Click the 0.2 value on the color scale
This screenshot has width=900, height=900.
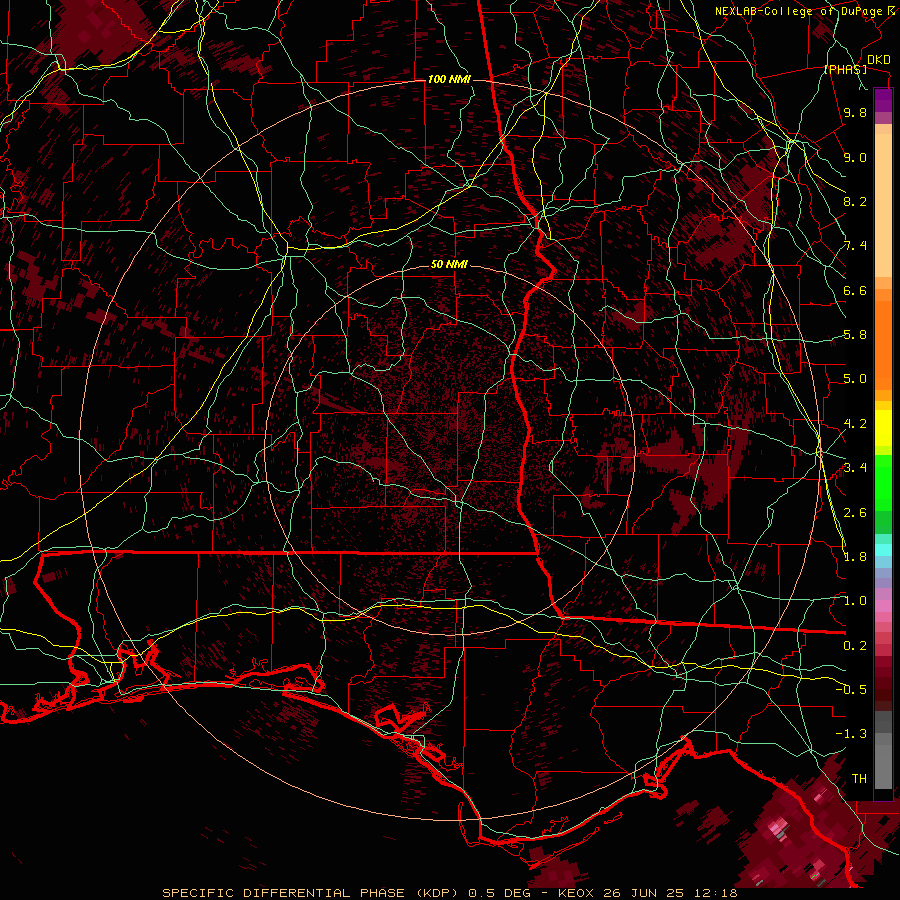coord(855,646)
